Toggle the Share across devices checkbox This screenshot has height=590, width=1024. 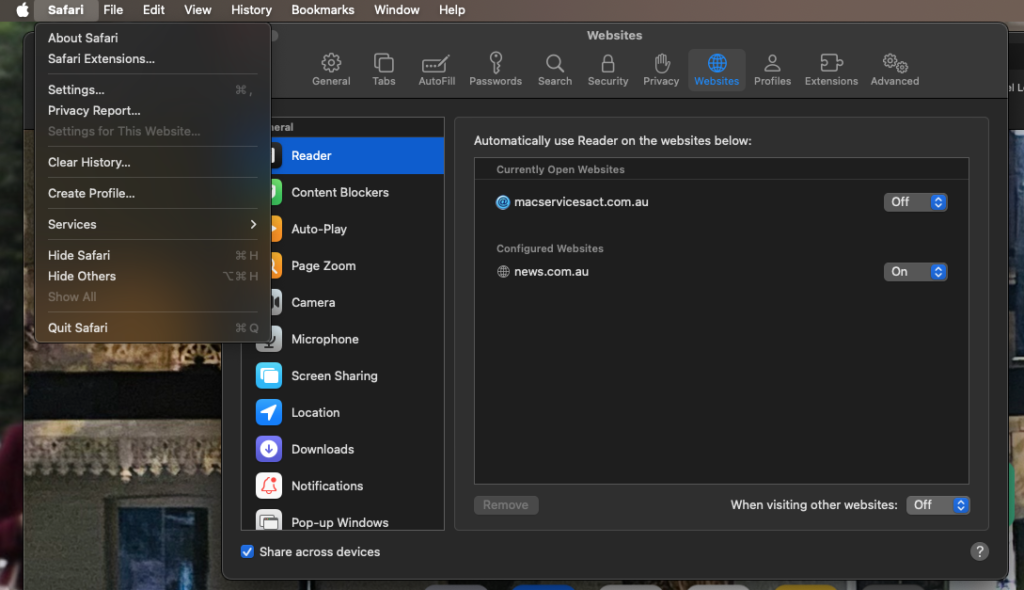[248, 552]
